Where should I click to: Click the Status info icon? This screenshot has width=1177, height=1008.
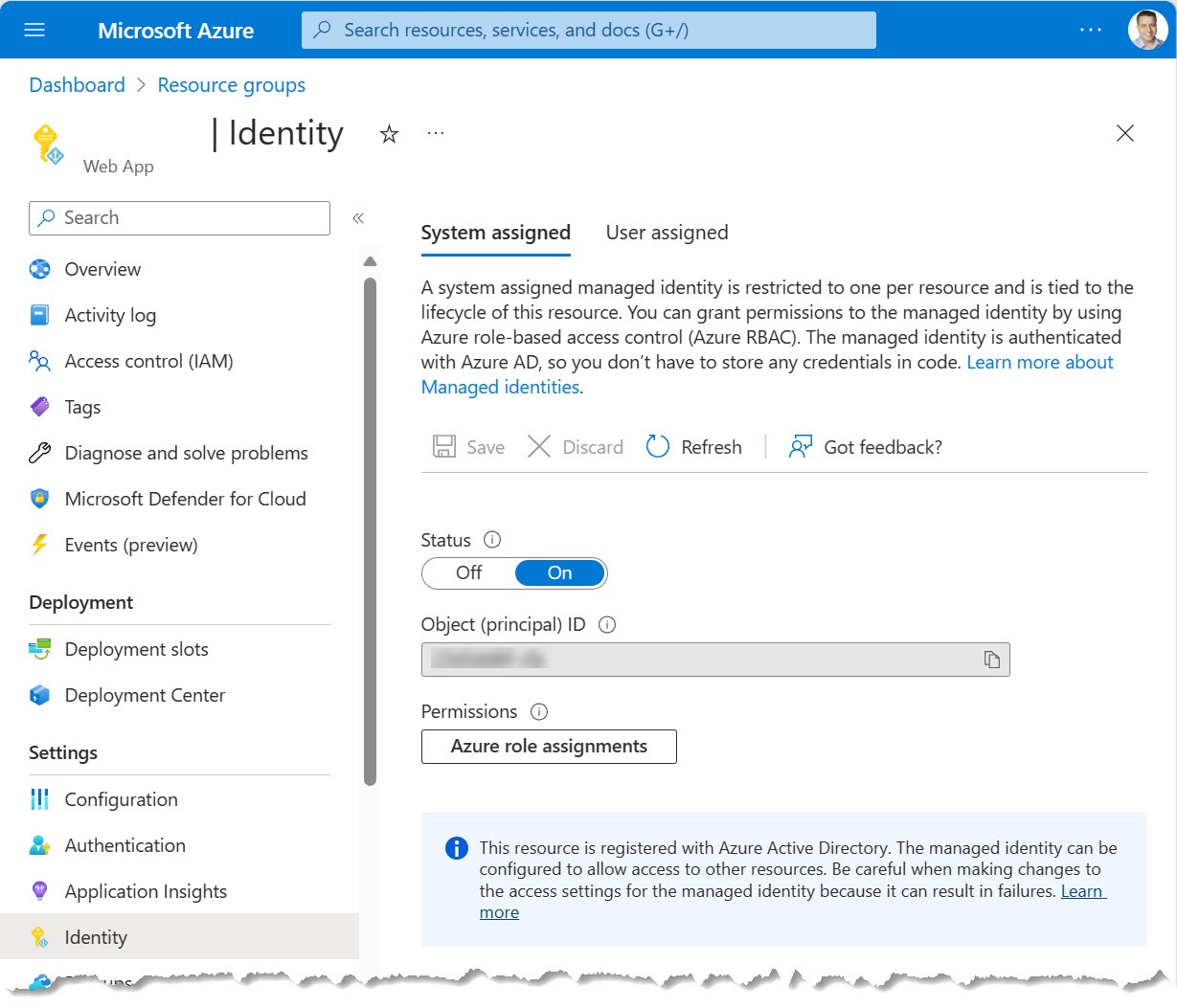[x=492, y=540]
